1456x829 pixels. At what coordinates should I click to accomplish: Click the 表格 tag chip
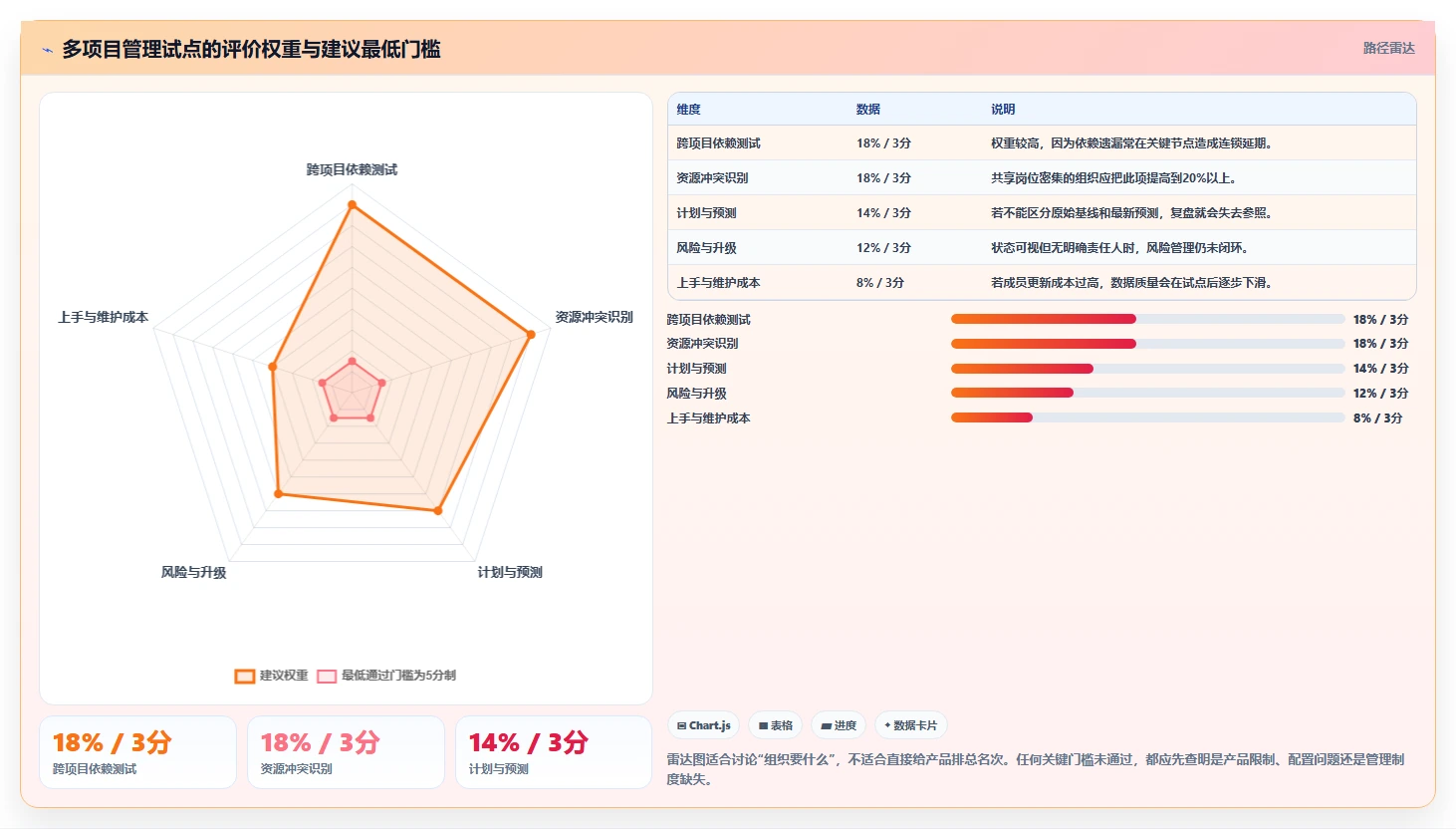(776, 725)
